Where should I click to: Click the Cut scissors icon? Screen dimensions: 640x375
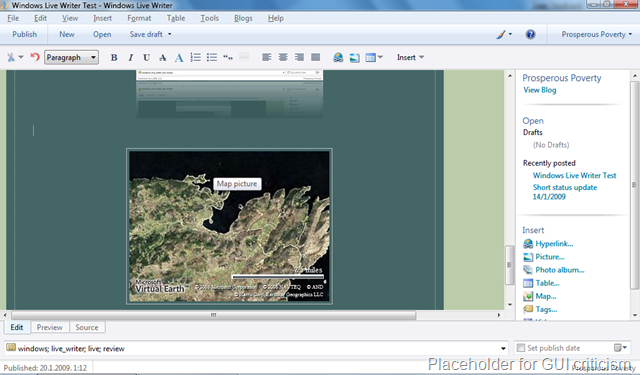(x=11, y=58)
